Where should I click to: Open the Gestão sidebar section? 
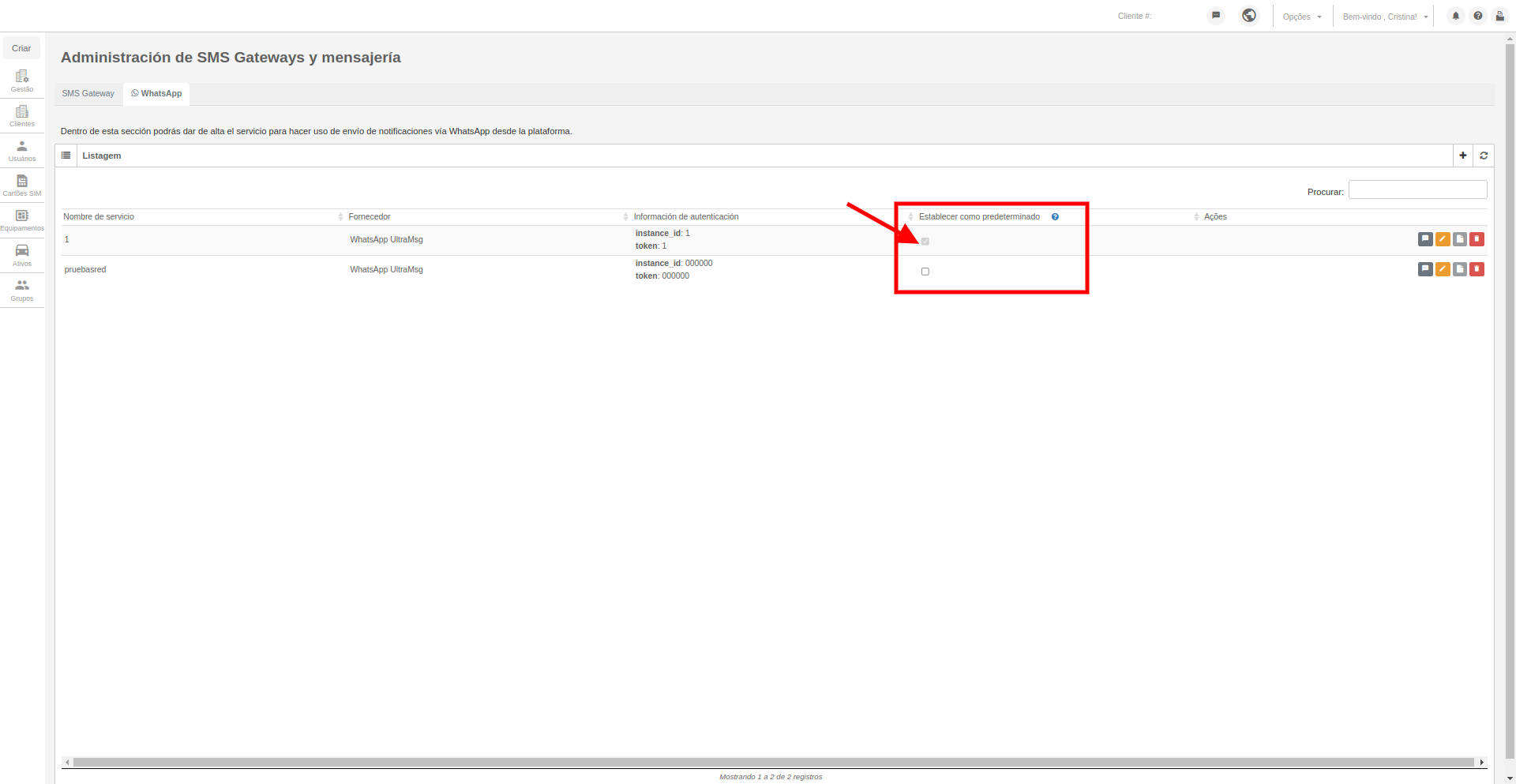[x=22, y=81]
